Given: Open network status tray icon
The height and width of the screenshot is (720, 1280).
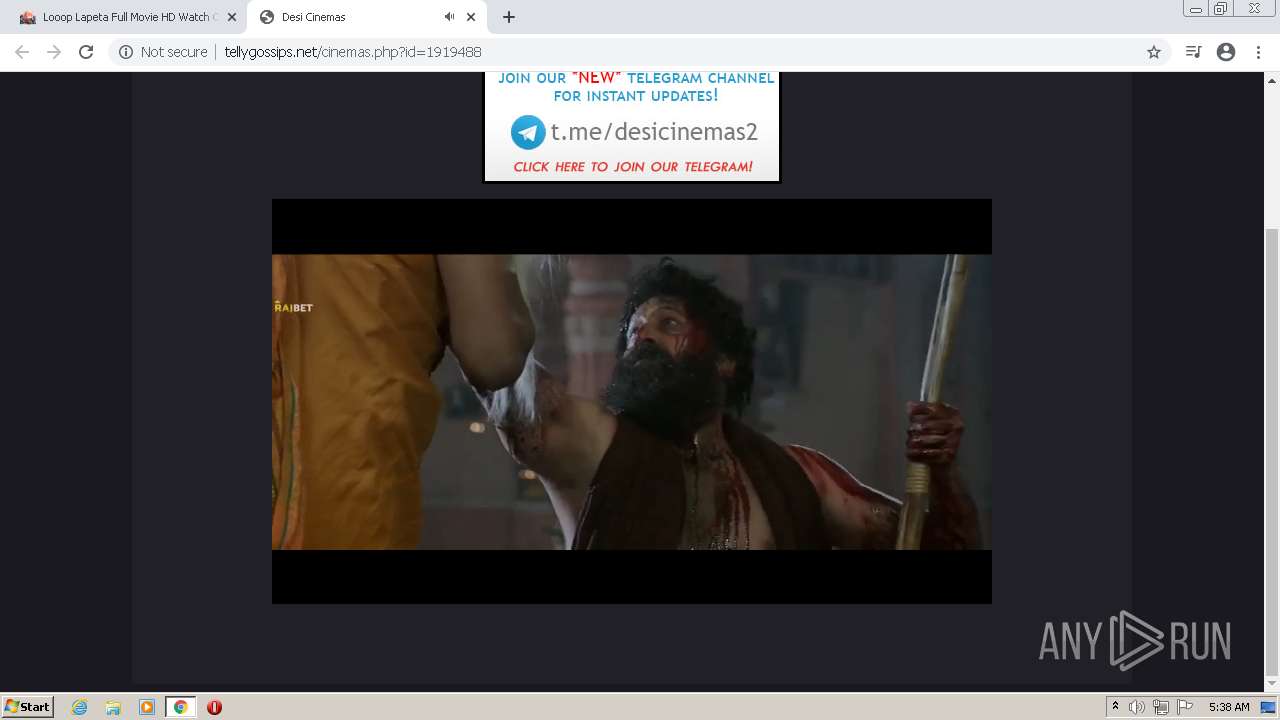Looking at the screenshot, I should 1161,707.
